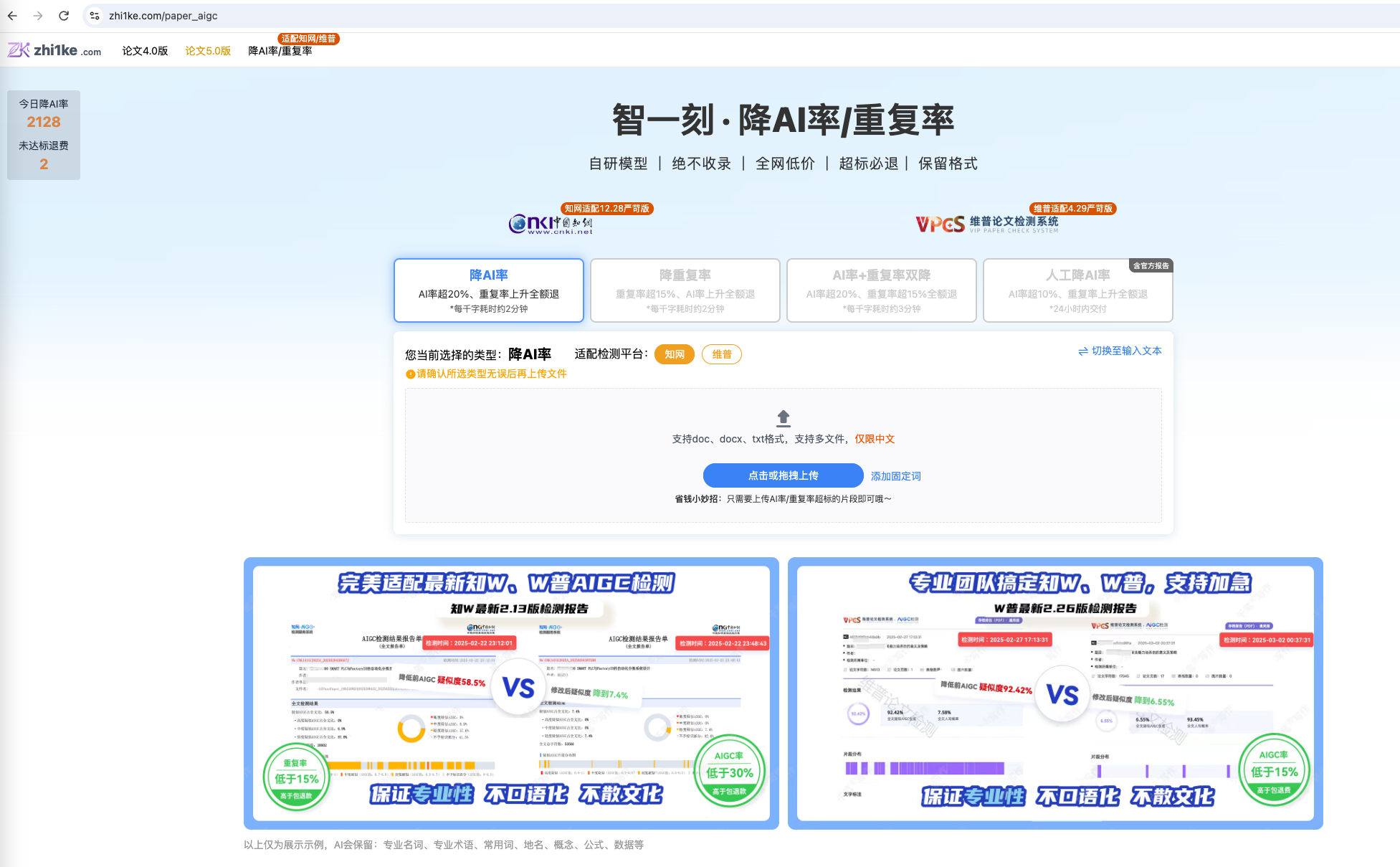Click the 请确认所选类型无误后再上传文件 warning
Viewport: 1400px width, 867px height.
pyautogui.click(x=492, y=374)
